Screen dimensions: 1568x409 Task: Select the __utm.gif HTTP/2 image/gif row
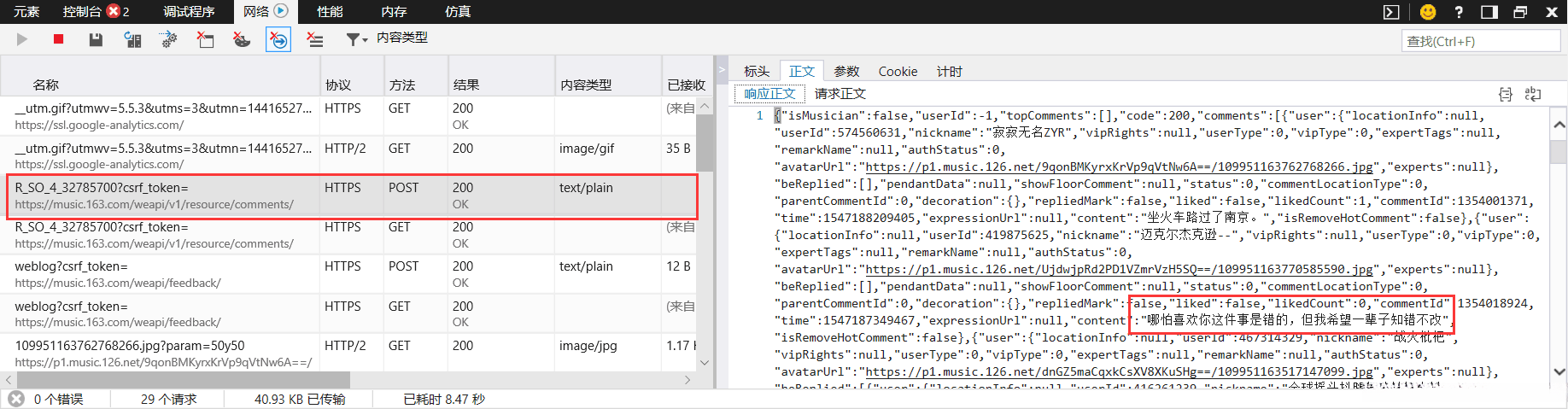pyautogui.click(x=348, y=155)
